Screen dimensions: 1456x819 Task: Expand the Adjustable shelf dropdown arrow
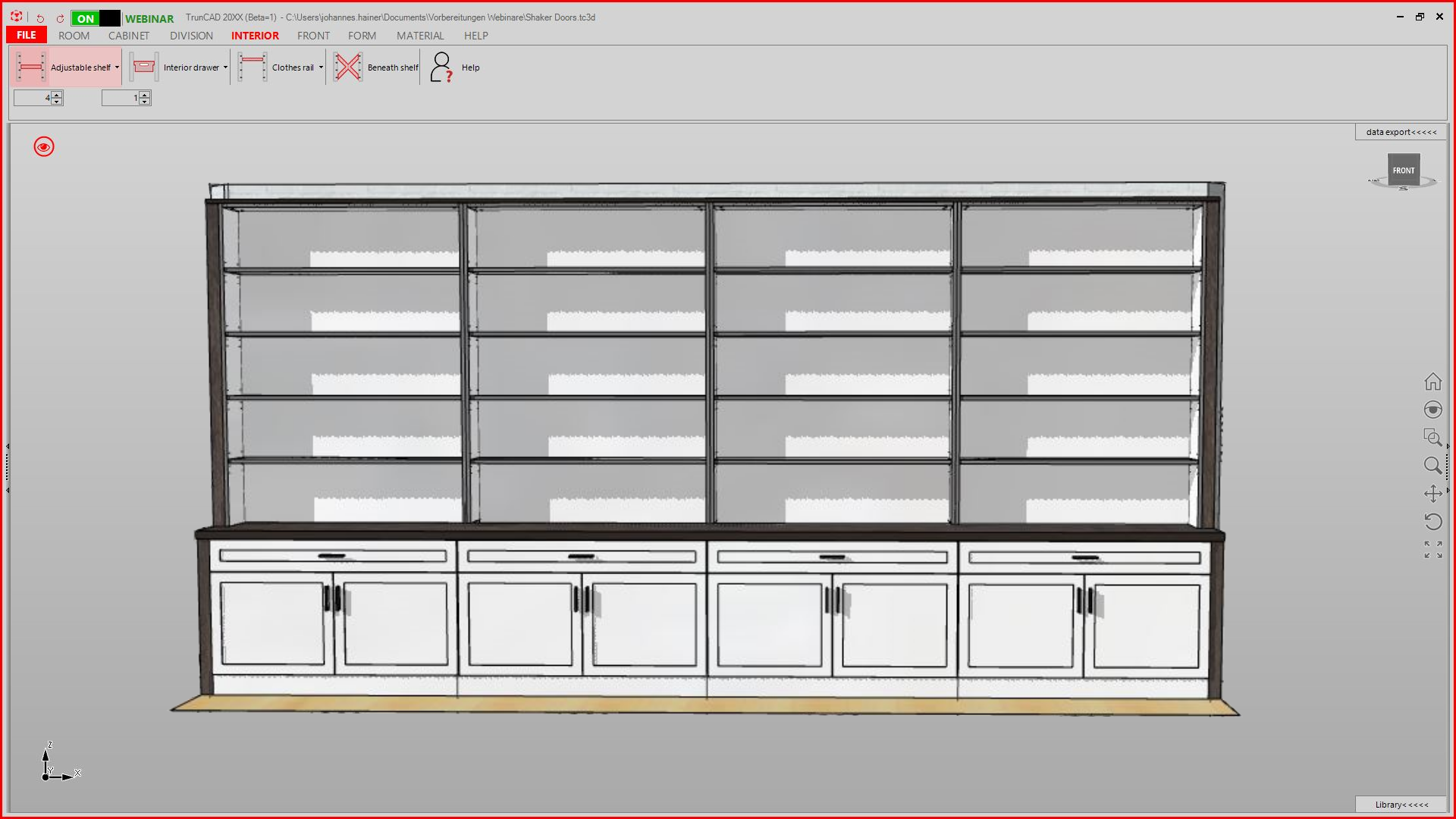pos(117,67)
